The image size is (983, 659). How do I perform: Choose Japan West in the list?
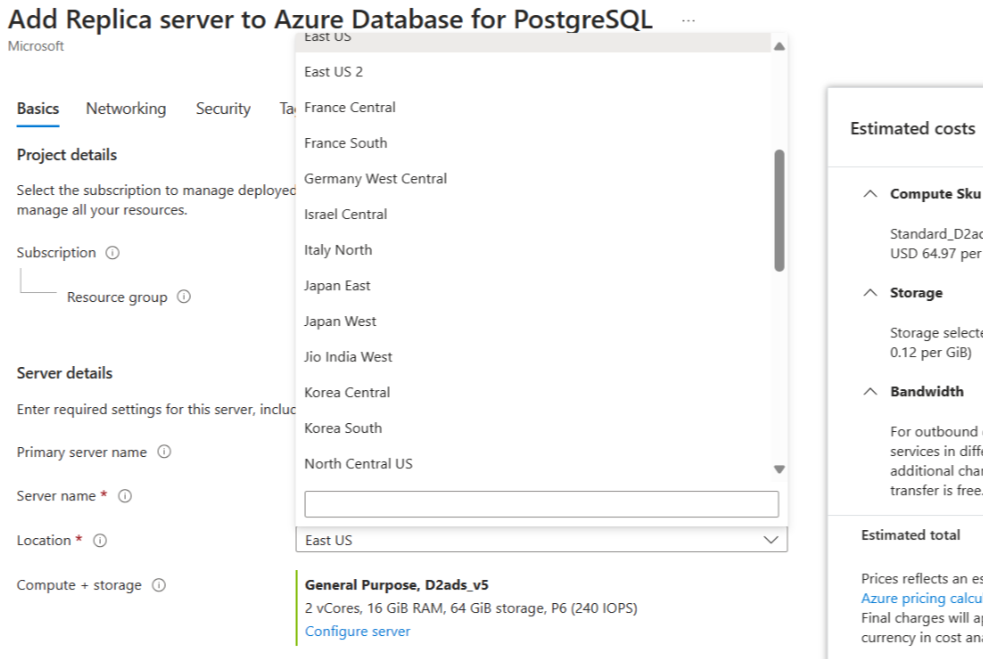[x=533, y=322]
